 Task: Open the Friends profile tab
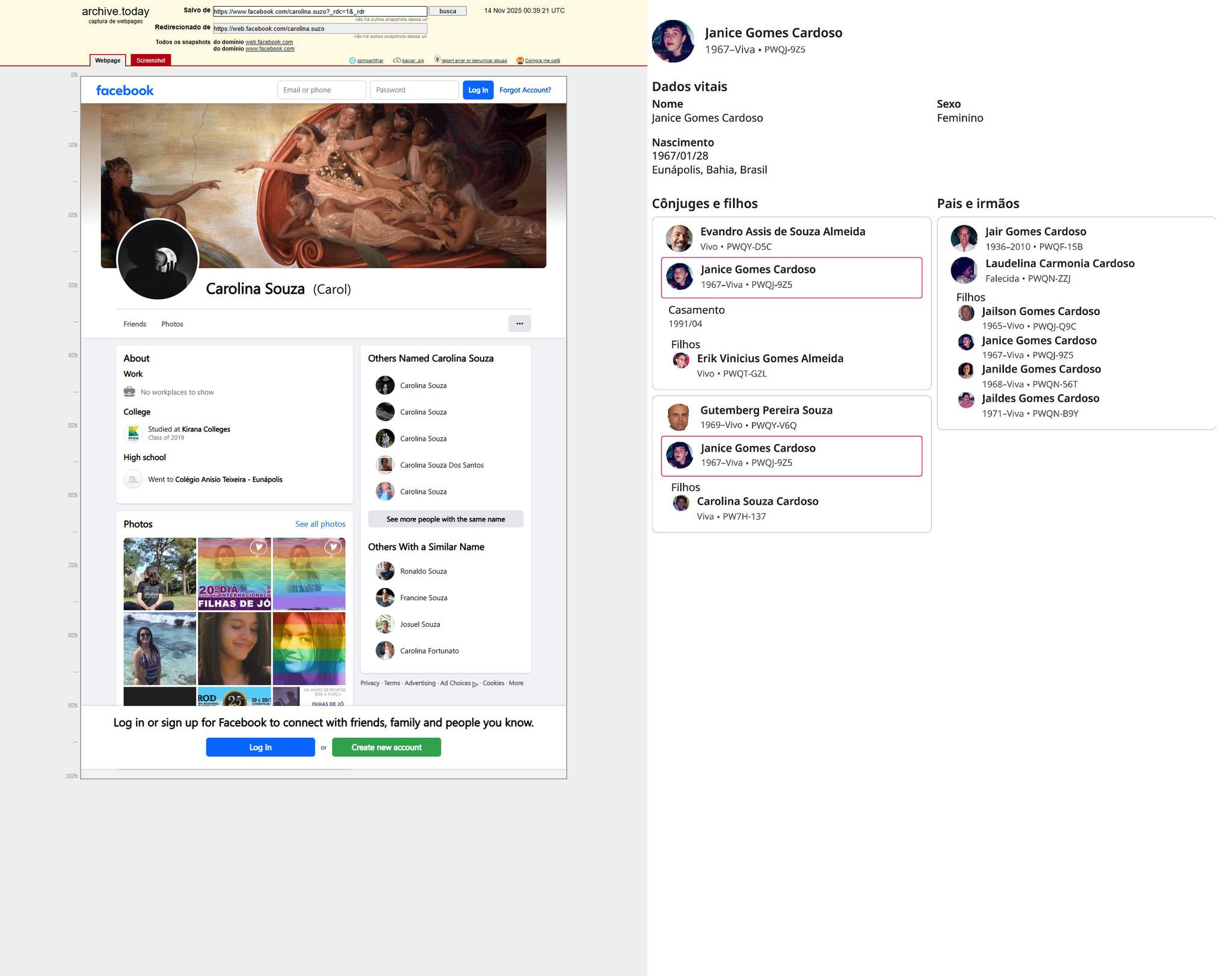(x=135, y=324)
